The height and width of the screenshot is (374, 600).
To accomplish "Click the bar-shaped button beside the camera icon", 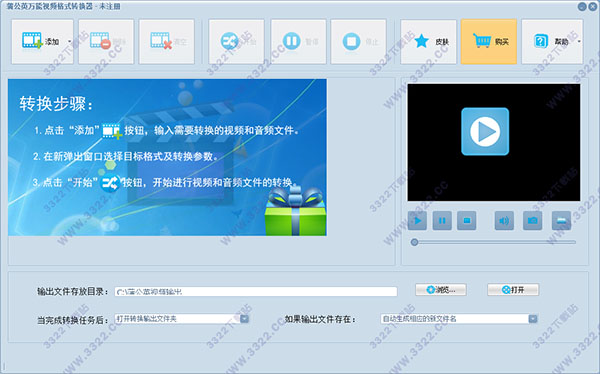I will click(x=561, y=220).
